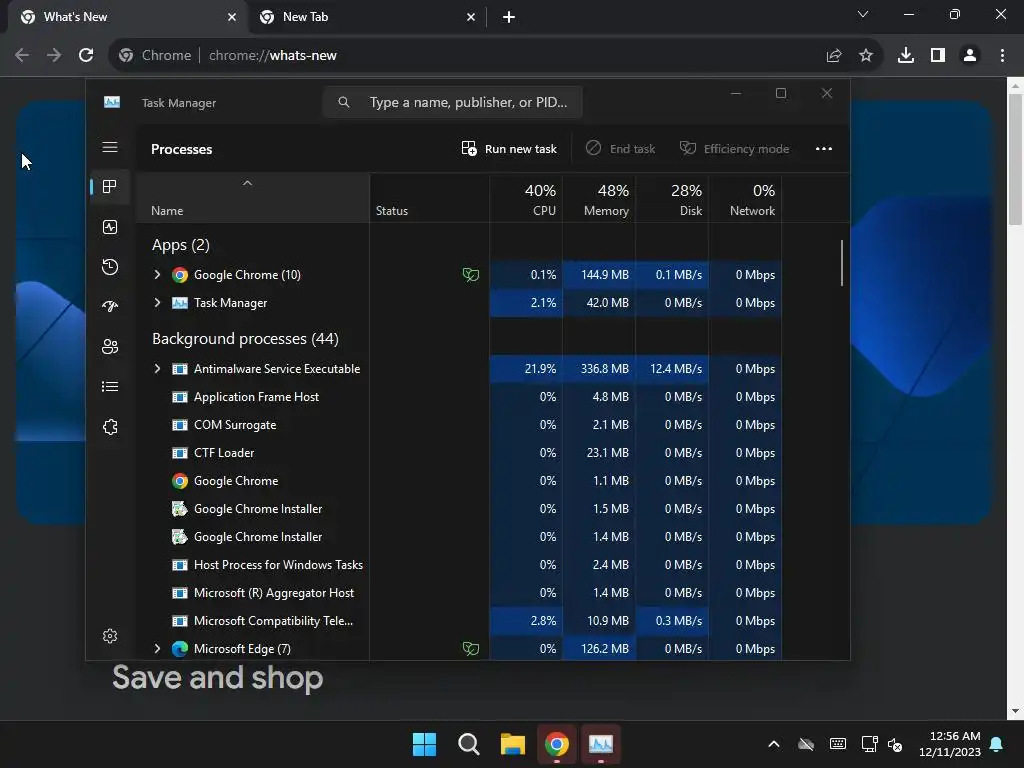Open the Task Manager hamburger navigation menu
Screen dimensions: 1024x768
[110, 147]
